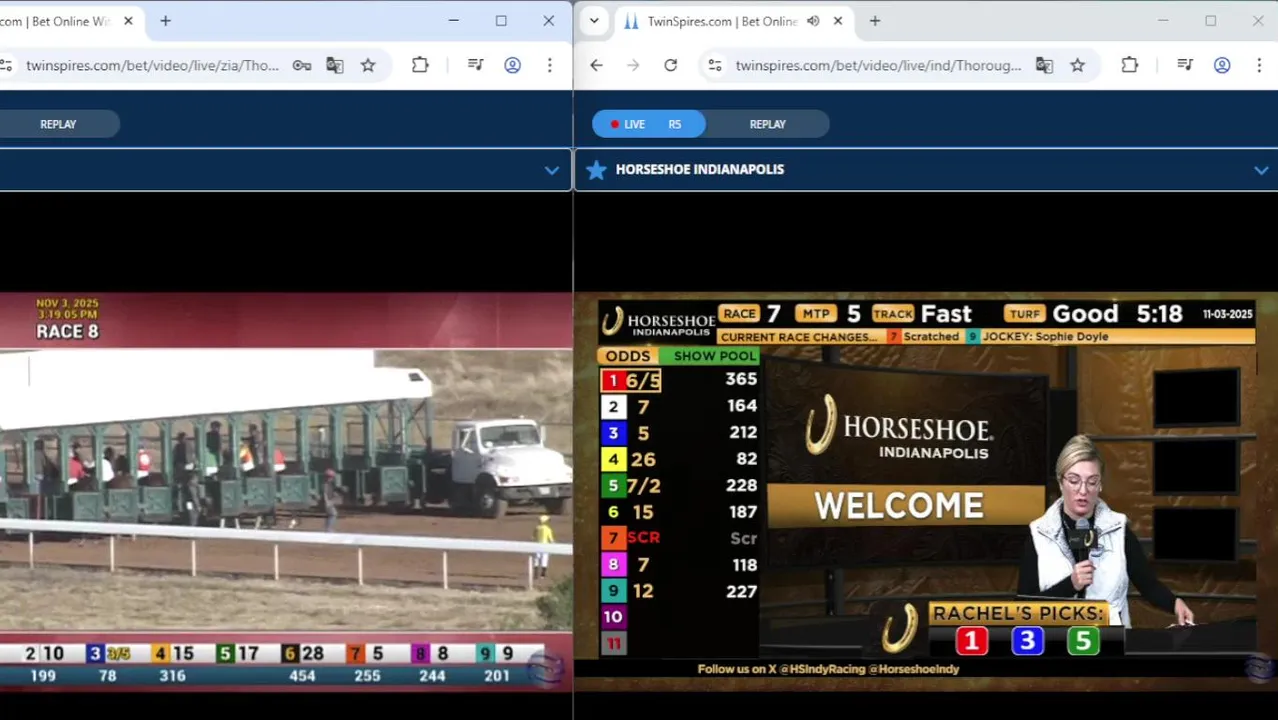Expand the track chevron in left window

pos(551,170)
